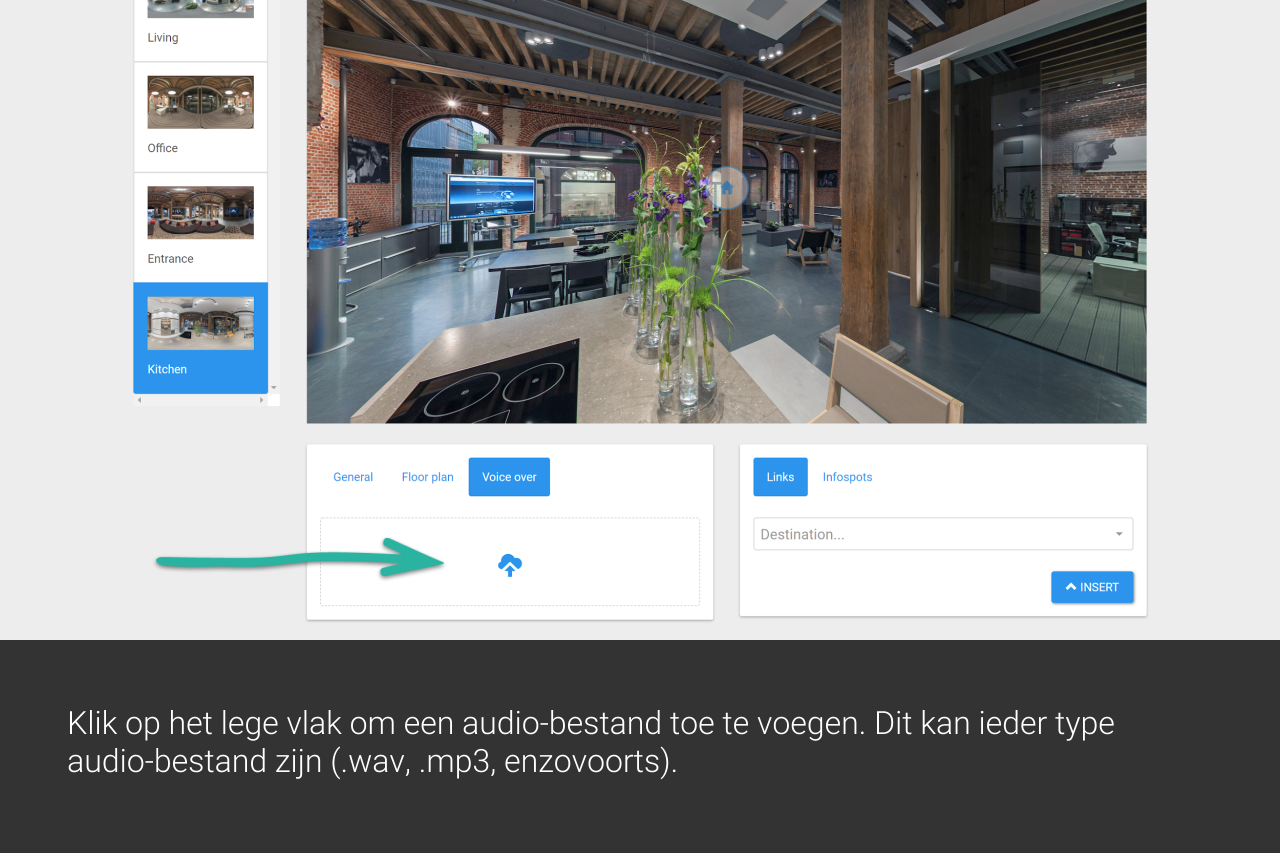Open the Floor plan tab
The width and height of the screenshot is (1280, 853).
tap(427, 477)
